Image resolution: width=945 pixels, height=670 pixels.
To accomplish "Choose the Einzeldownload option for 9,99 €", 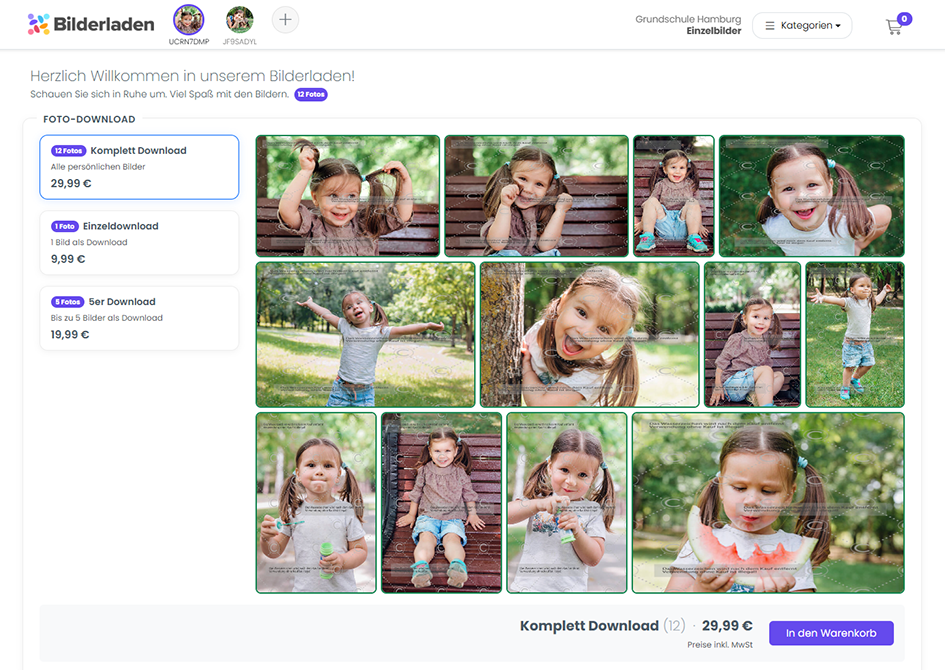I will coord(139,242).
